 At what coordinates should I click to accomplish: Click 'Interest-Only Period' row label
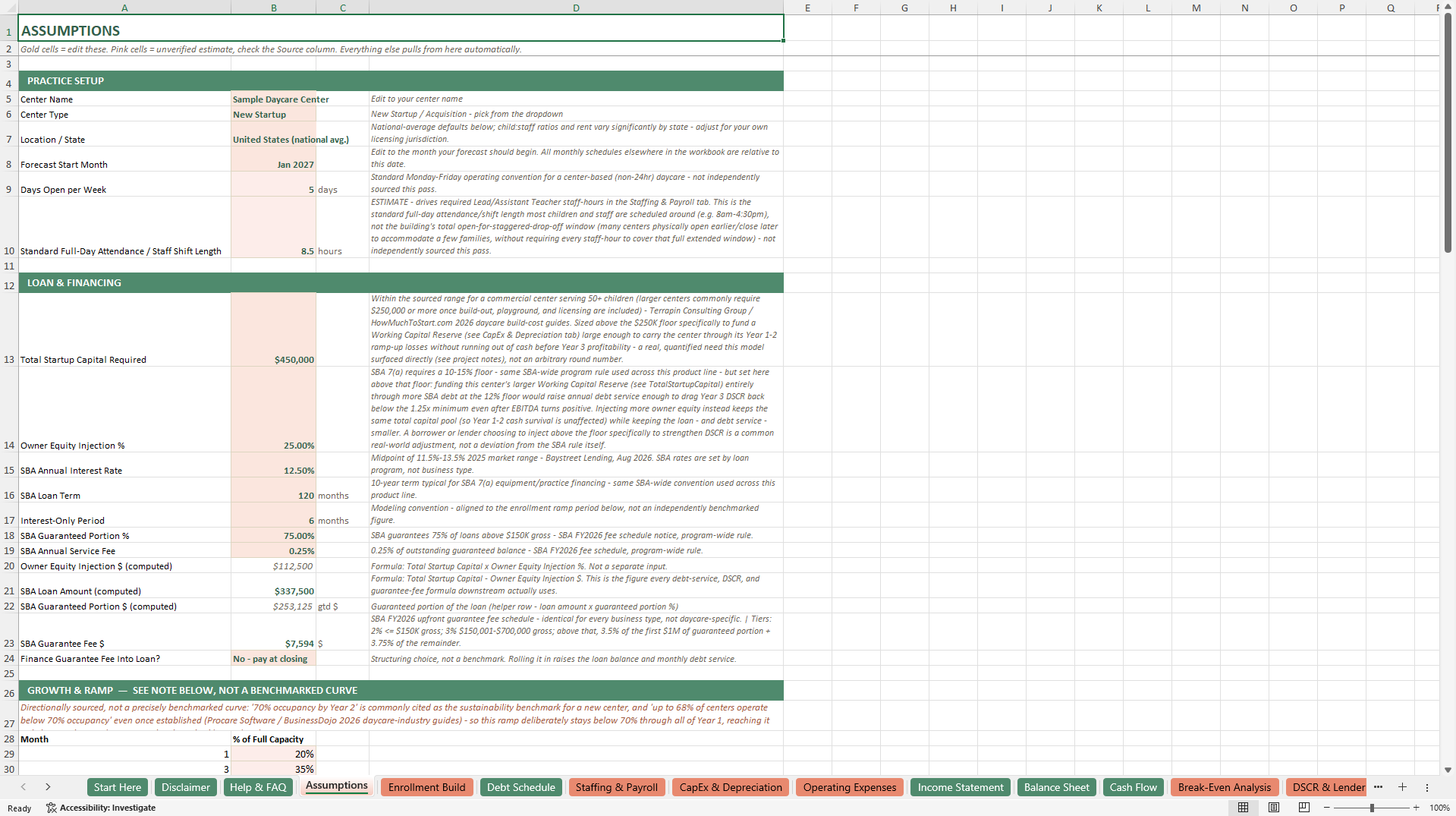[x=62, y=521]
